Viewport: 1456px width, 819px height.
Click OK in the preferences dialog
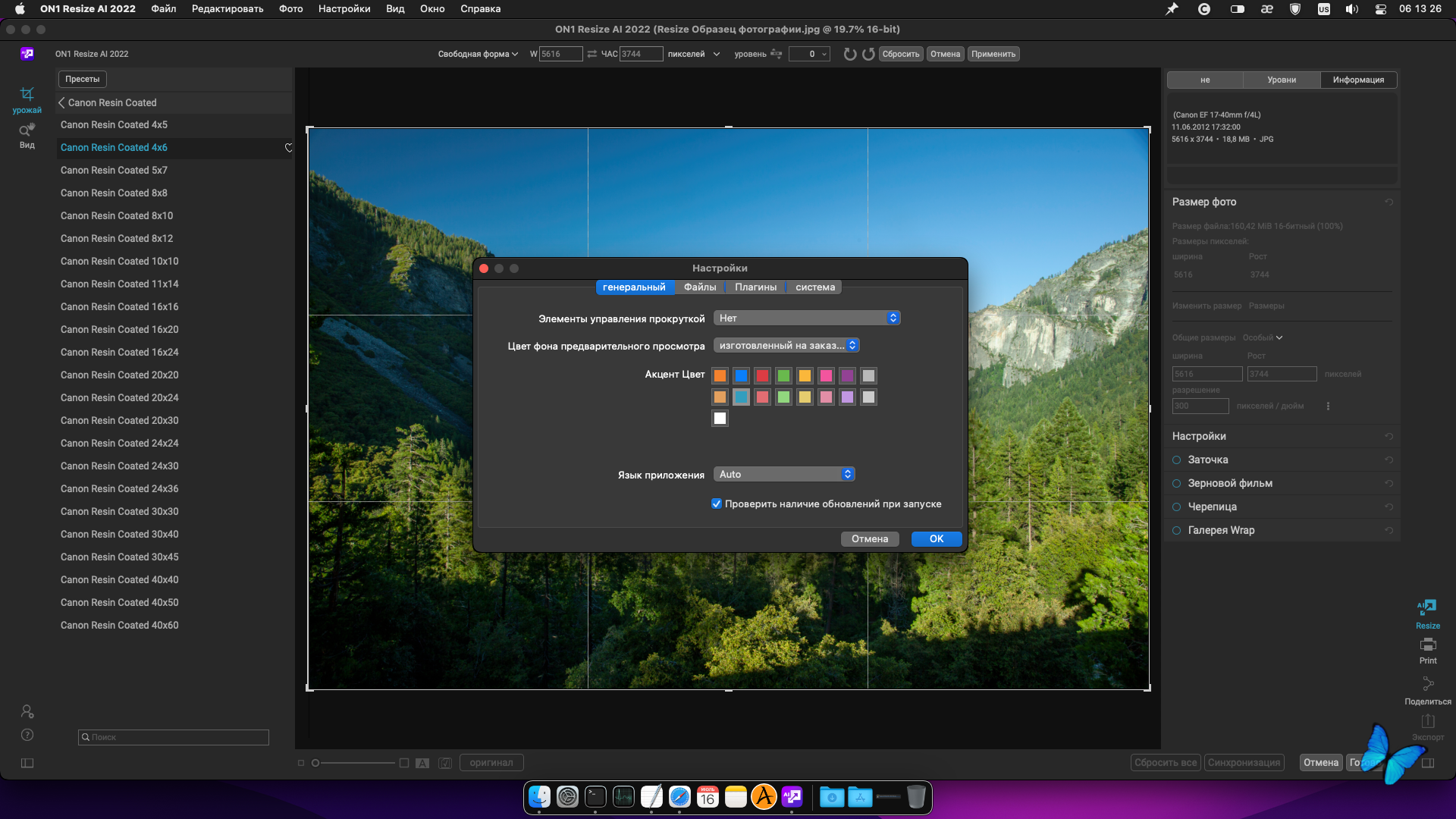[937, 539]
